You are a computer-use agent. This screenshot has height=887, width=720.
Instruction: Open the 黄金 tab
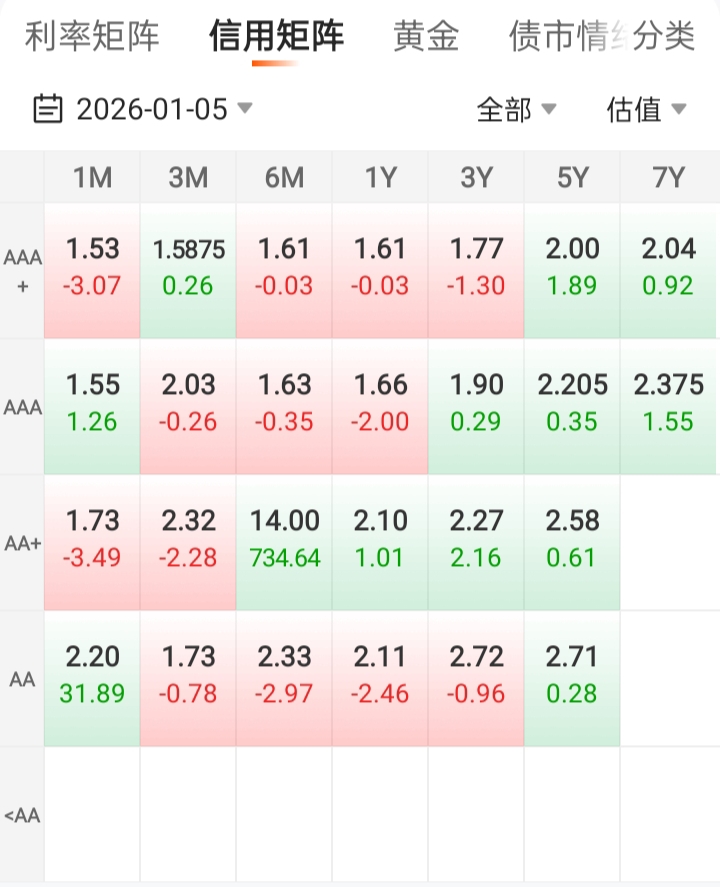(x=426, y=37)
